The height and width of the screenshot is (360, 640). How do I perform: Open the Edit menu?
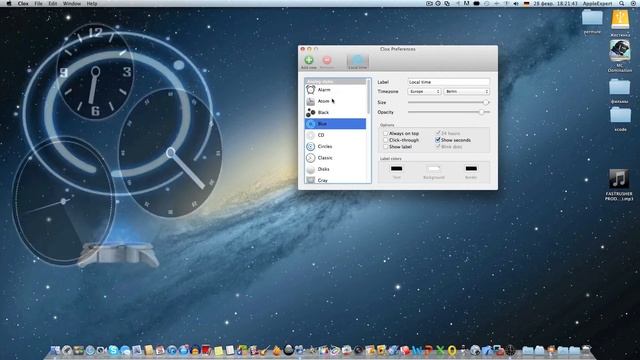(53, 3)
